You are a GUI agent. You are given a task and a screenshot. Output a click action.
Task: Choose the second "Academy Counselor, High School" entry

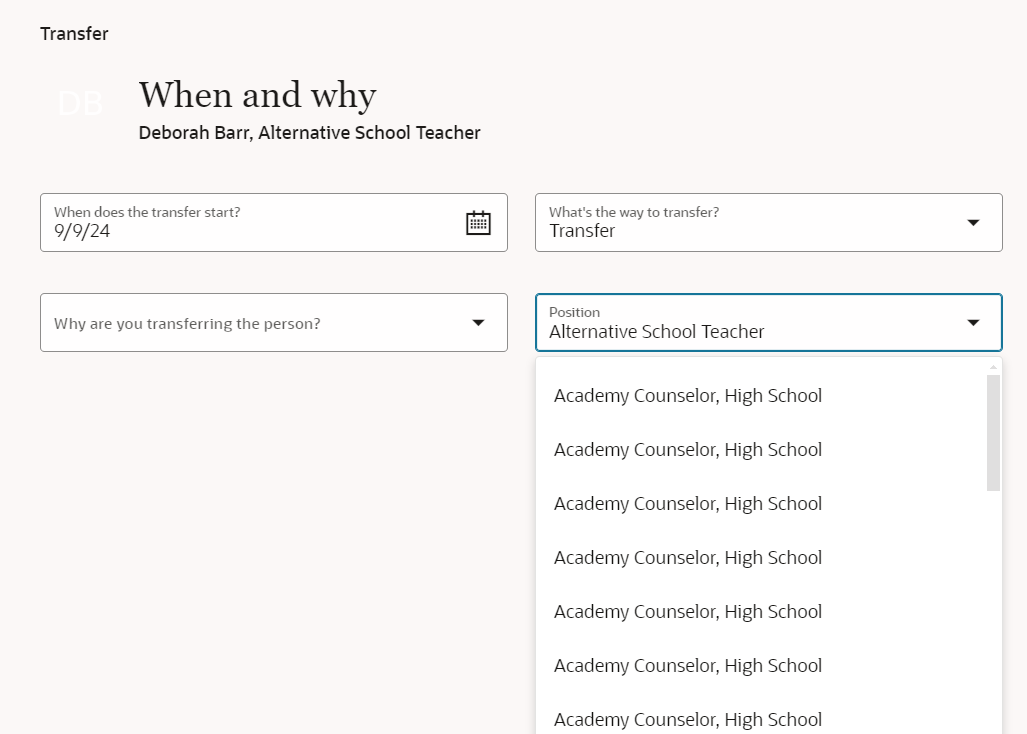click(x=687, y=449)
